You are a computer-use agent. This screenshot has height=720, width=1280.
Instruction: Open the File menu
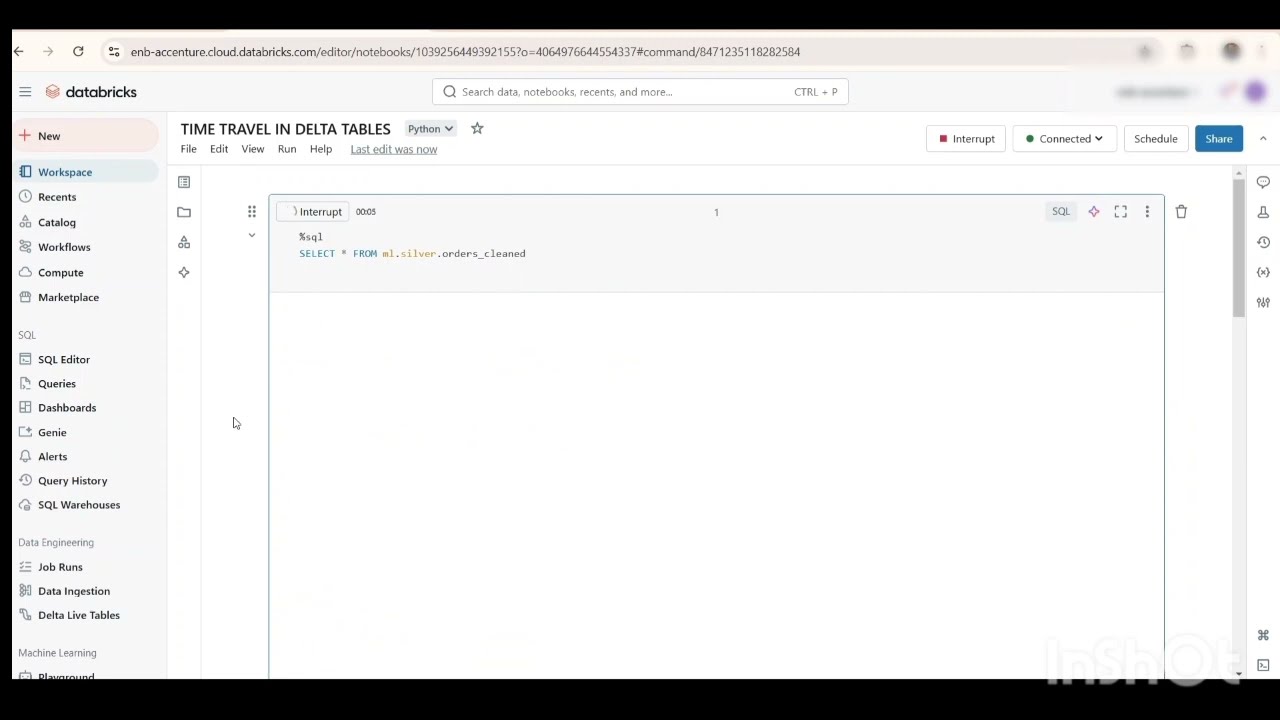(188, 149)
